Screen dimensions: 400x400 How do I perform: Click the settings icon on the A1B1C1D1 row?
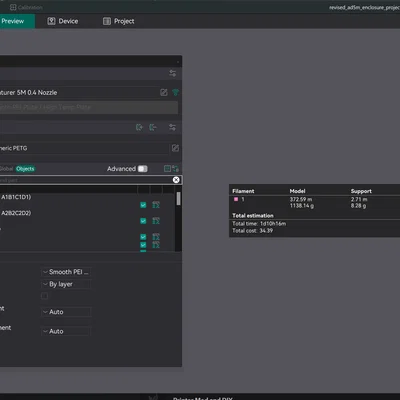point(156,205)
